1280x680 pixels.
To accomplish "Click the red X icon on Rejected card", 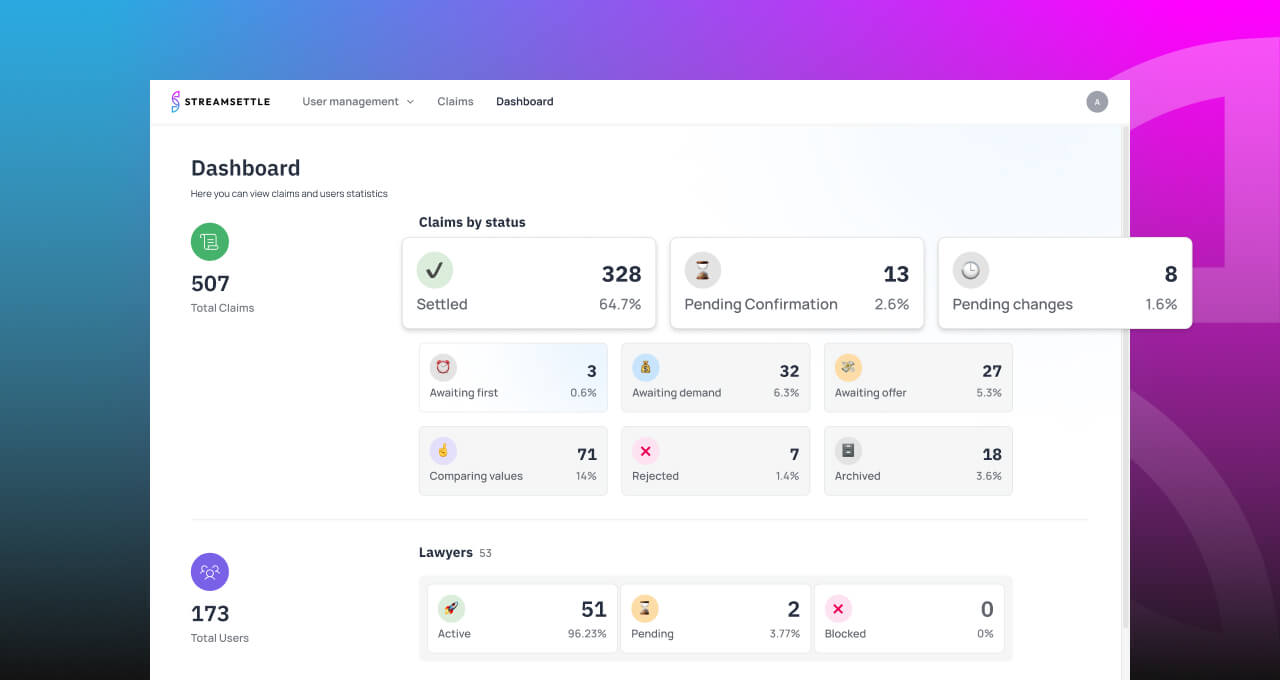I will (x=646, y=450).
